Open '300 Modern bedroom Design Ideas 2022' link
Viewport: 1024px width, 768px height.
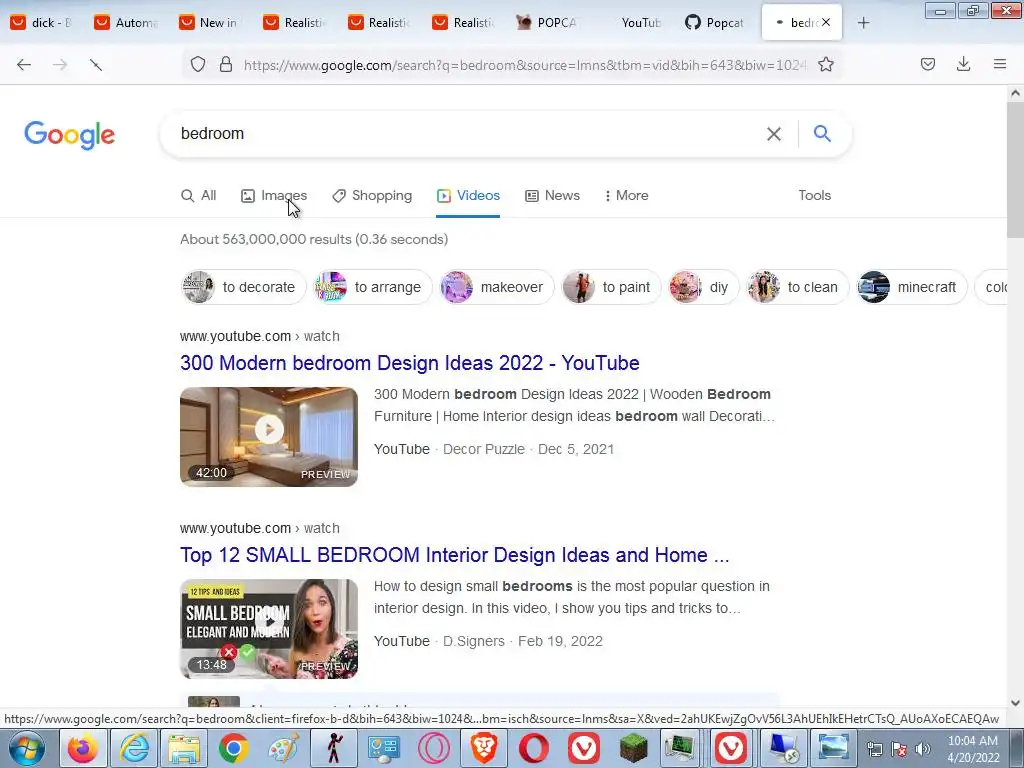(409, 362)
